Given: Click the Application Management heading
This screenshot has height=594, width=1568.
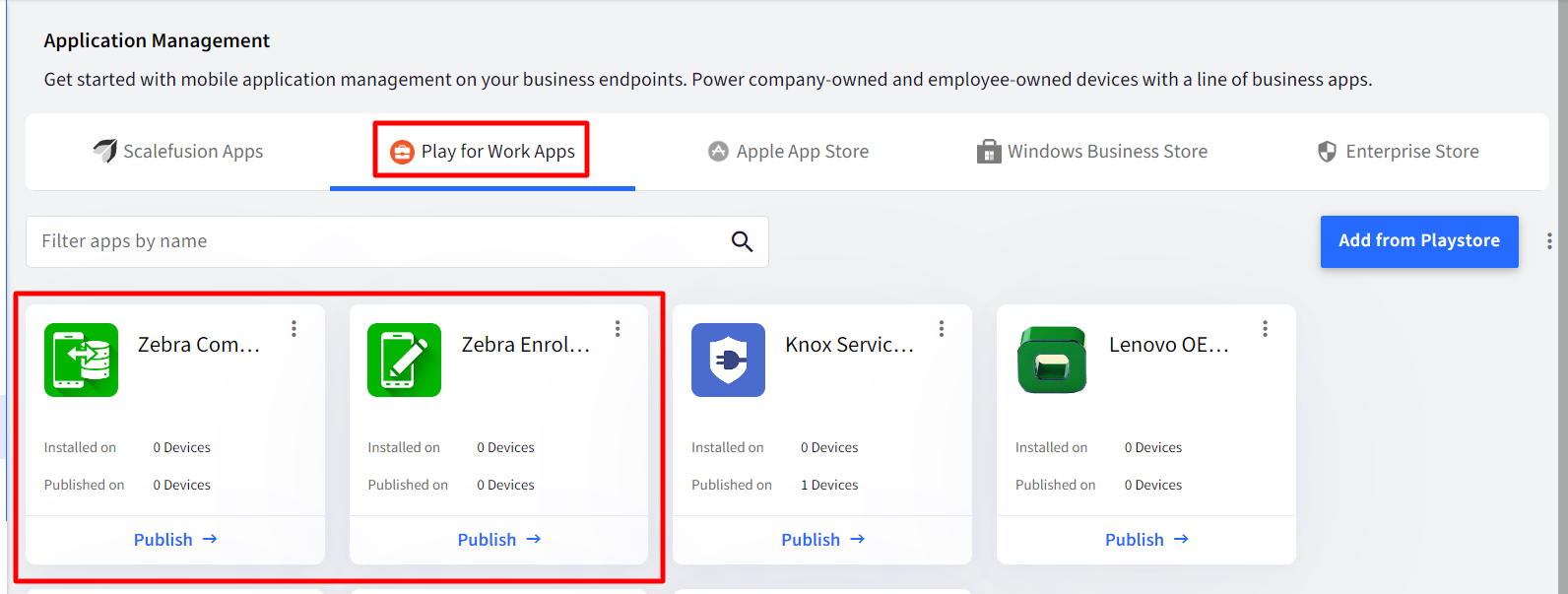Looking at the screenshot, I should click(x=157, y=40).
